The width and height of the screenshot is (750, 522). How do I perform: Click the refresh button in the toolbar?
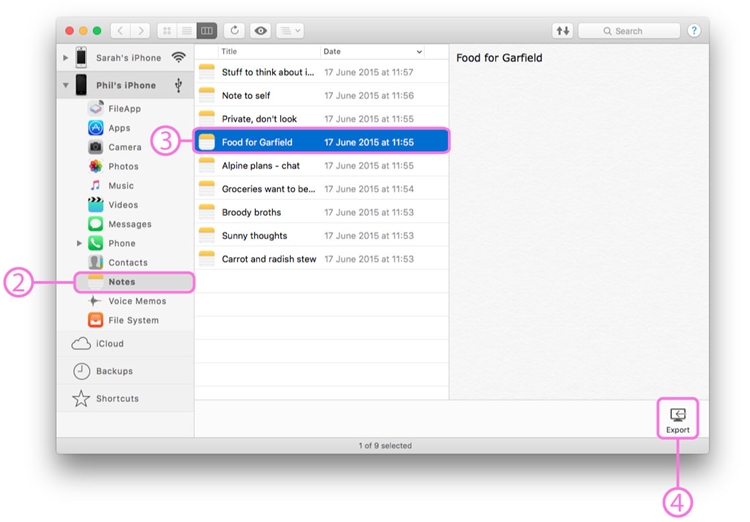(x=234, y=31)
